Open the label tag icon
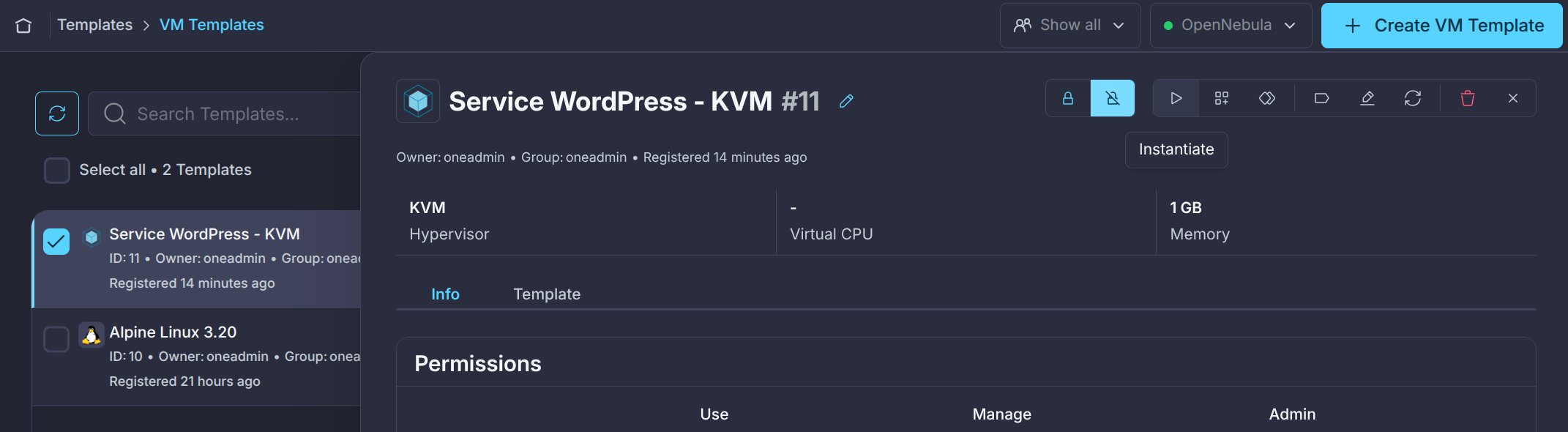 pos(1322,98)
